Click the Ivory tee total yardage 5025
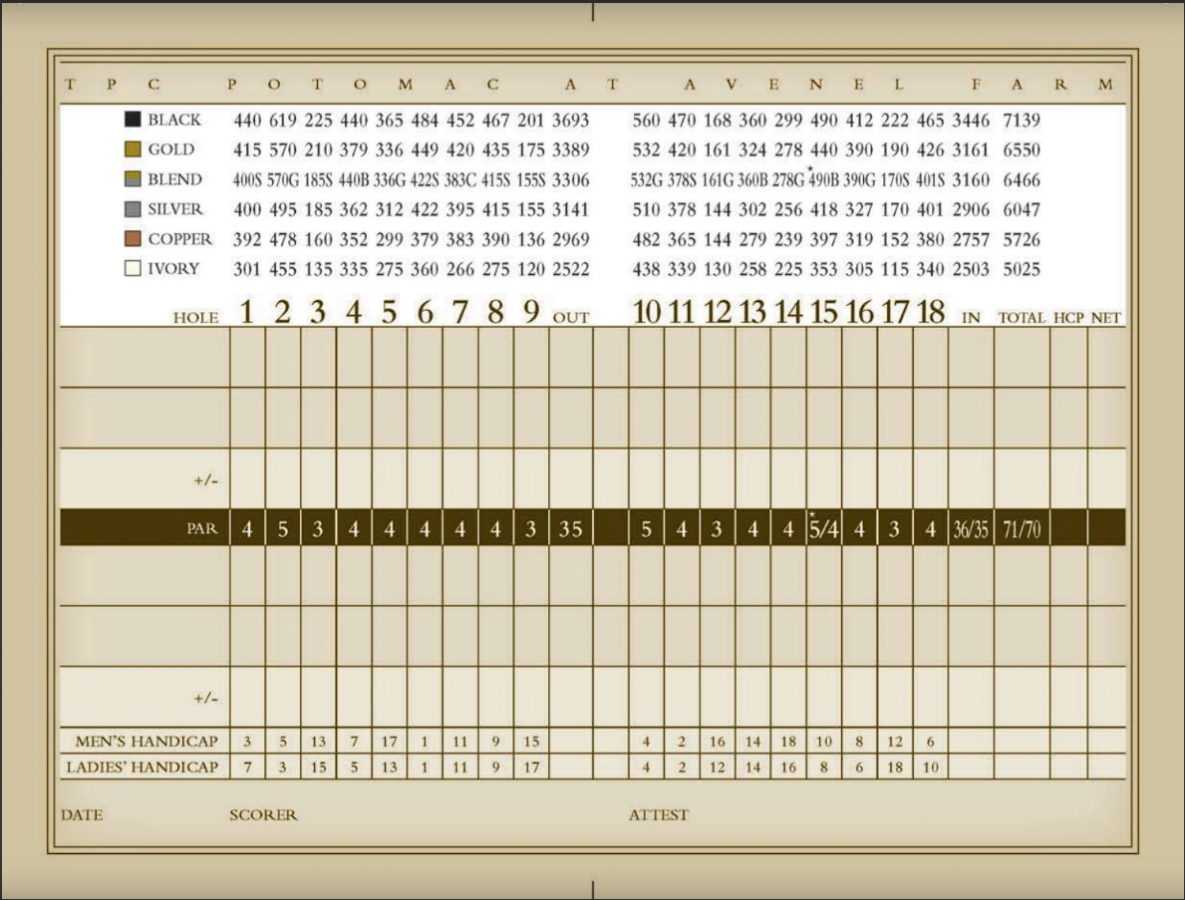The height and width of the screenshot is (900, 1185). click(1021, 270)
